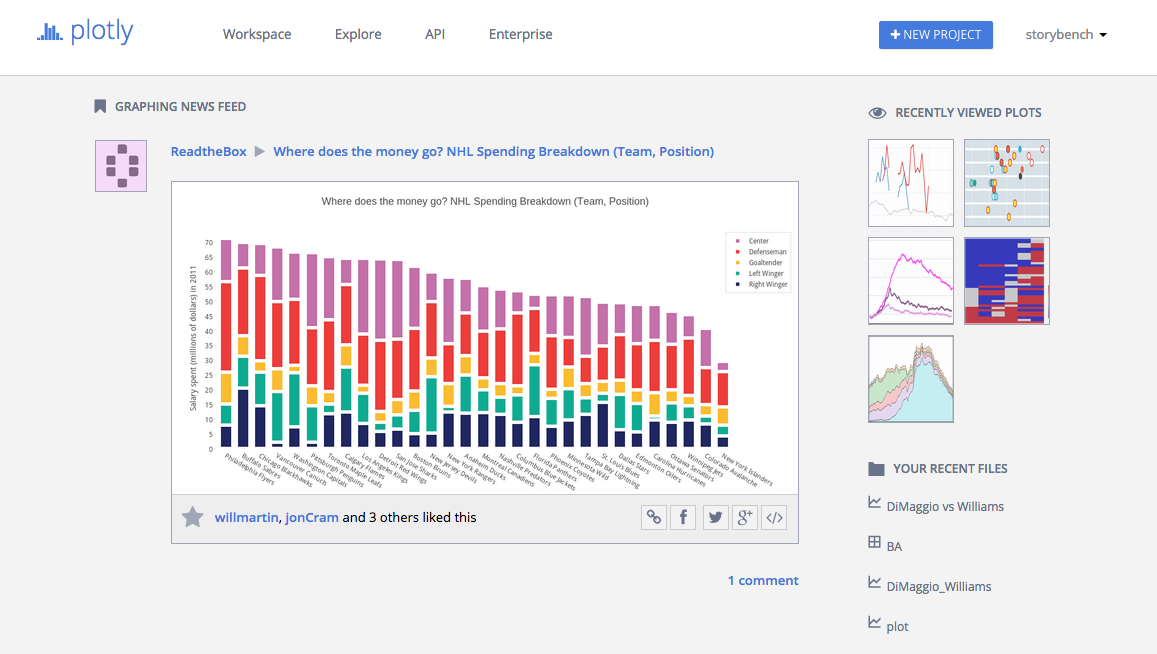Screen dimensions: 1157x654
Task: Expand the ReadtheBox breadcrumb arrow
Action: (259, 151)
